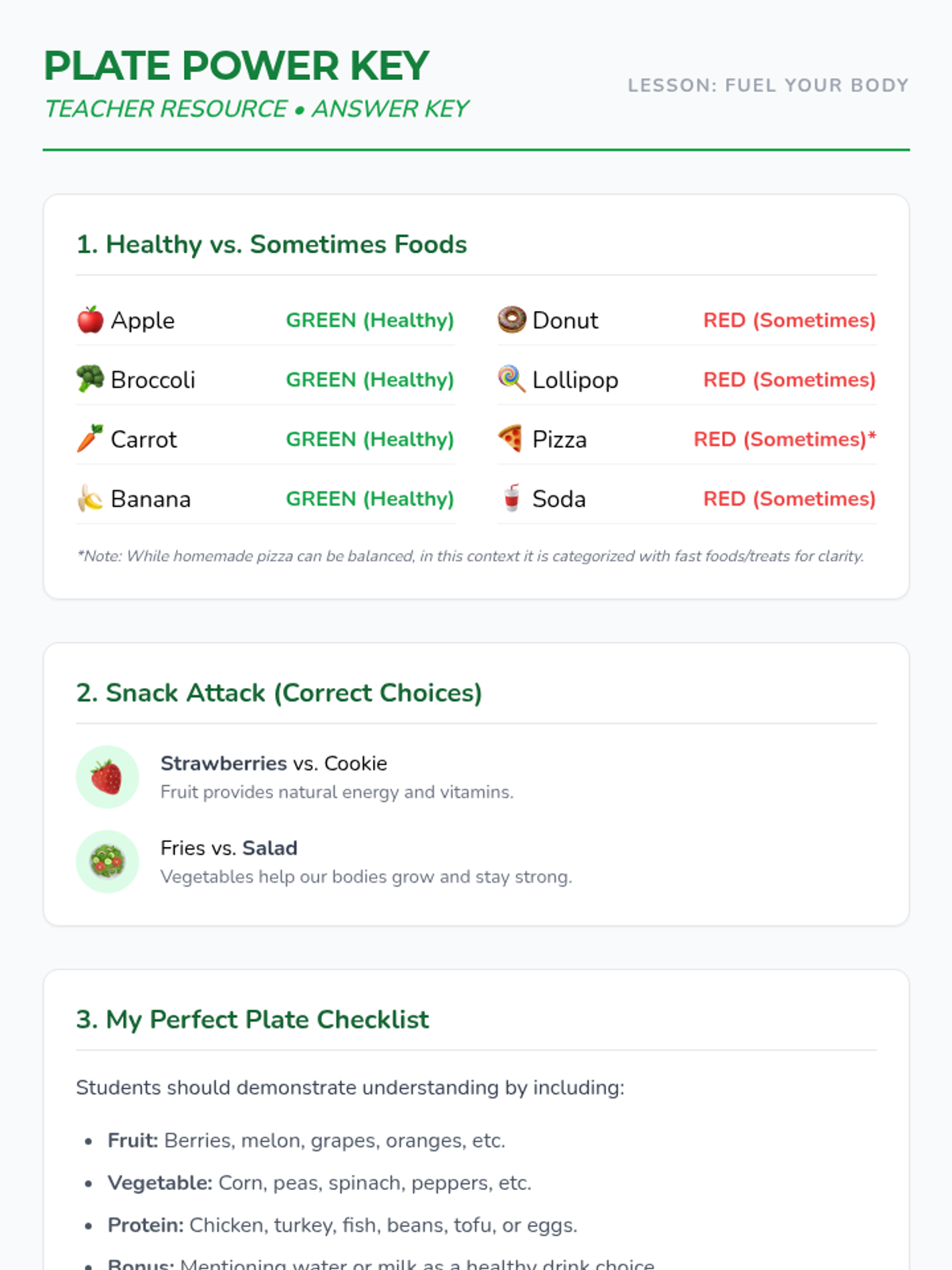
Task: Click the pizza slice emoji icon
Action: [x=512, y=439]
